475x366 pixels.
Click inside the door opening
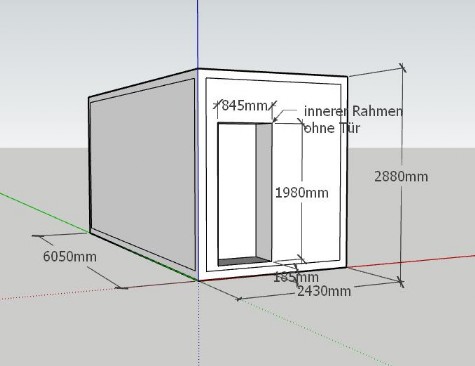[x=237, y=190]
